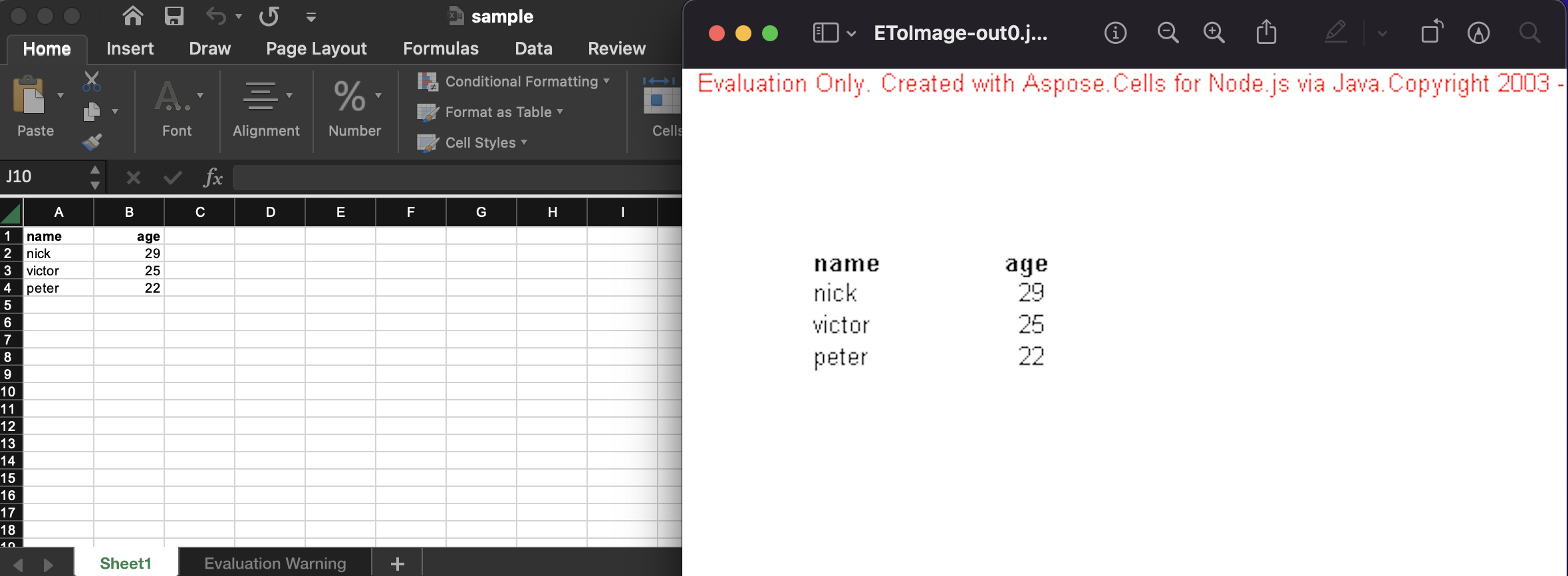Open the Preview sidebar view menu chevron
Viewport: 1568px width, 576px height.
pos(851,33)
